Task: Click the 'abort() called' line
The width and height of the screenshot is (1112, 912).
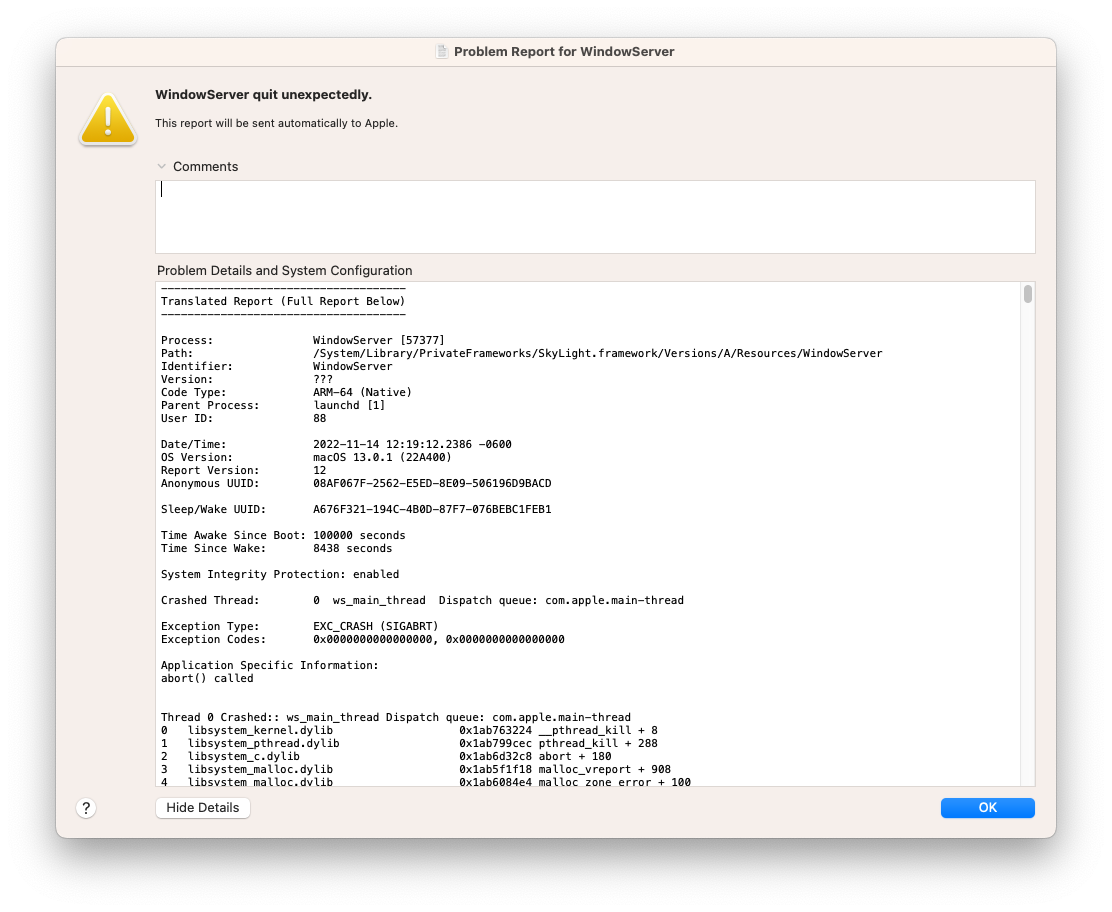Action: point(207,679)
